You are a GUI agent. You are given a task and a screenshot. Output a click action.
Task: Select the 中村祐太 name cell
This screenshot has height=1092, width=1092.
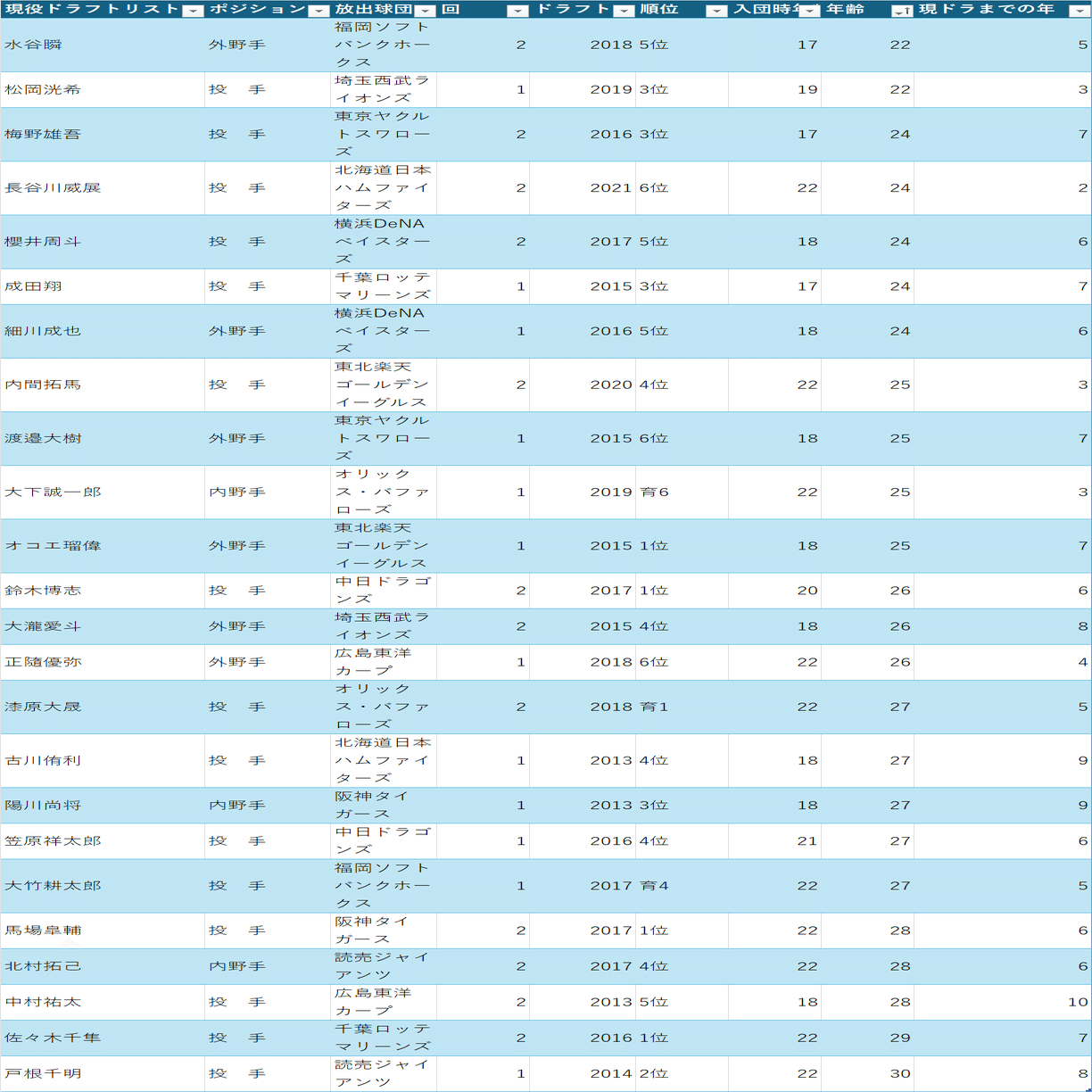click(x=103, y=1002)
